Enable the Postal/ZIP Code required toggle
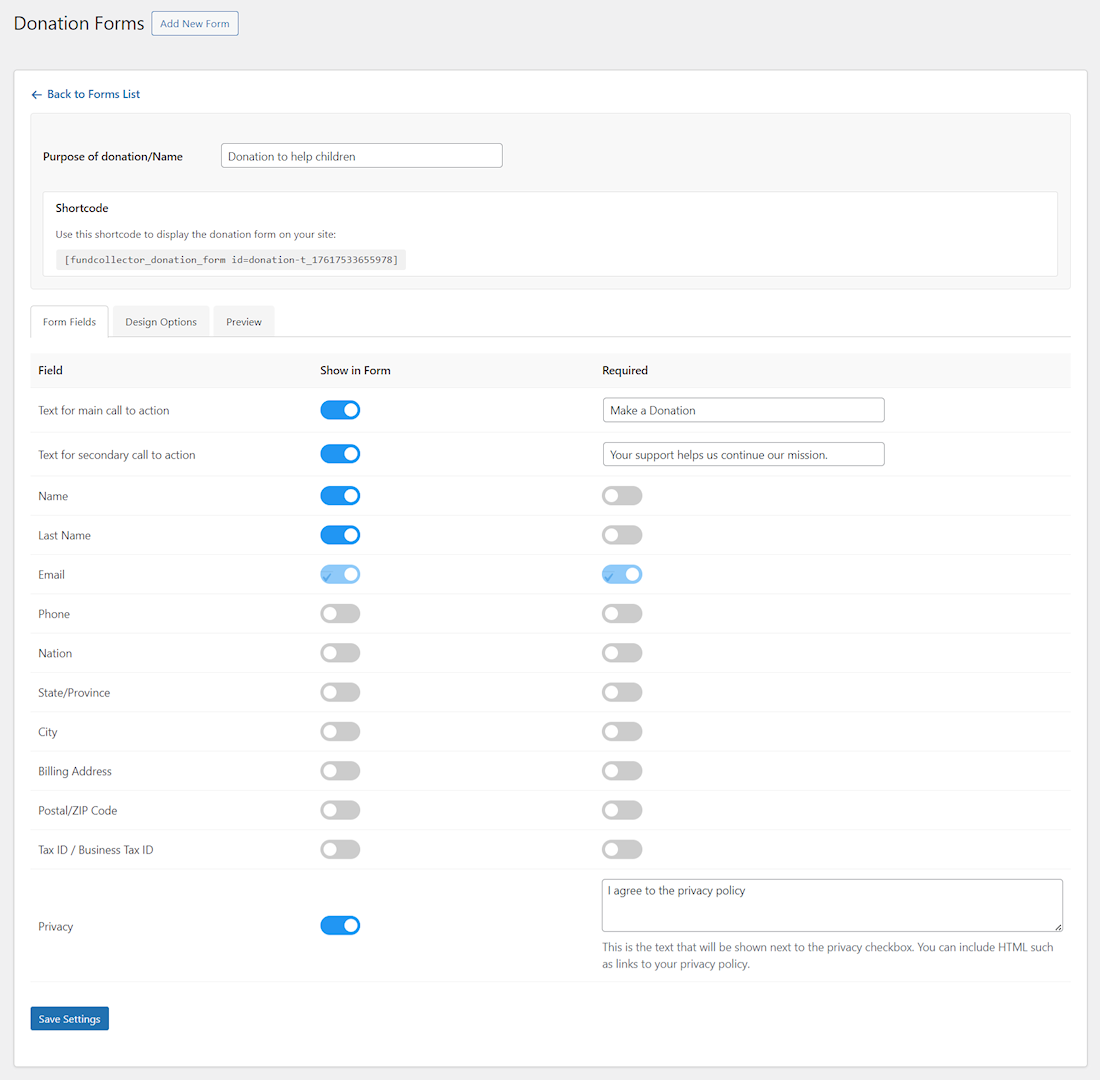The width and height of the screenshot is (1100, 1080). 622,809
